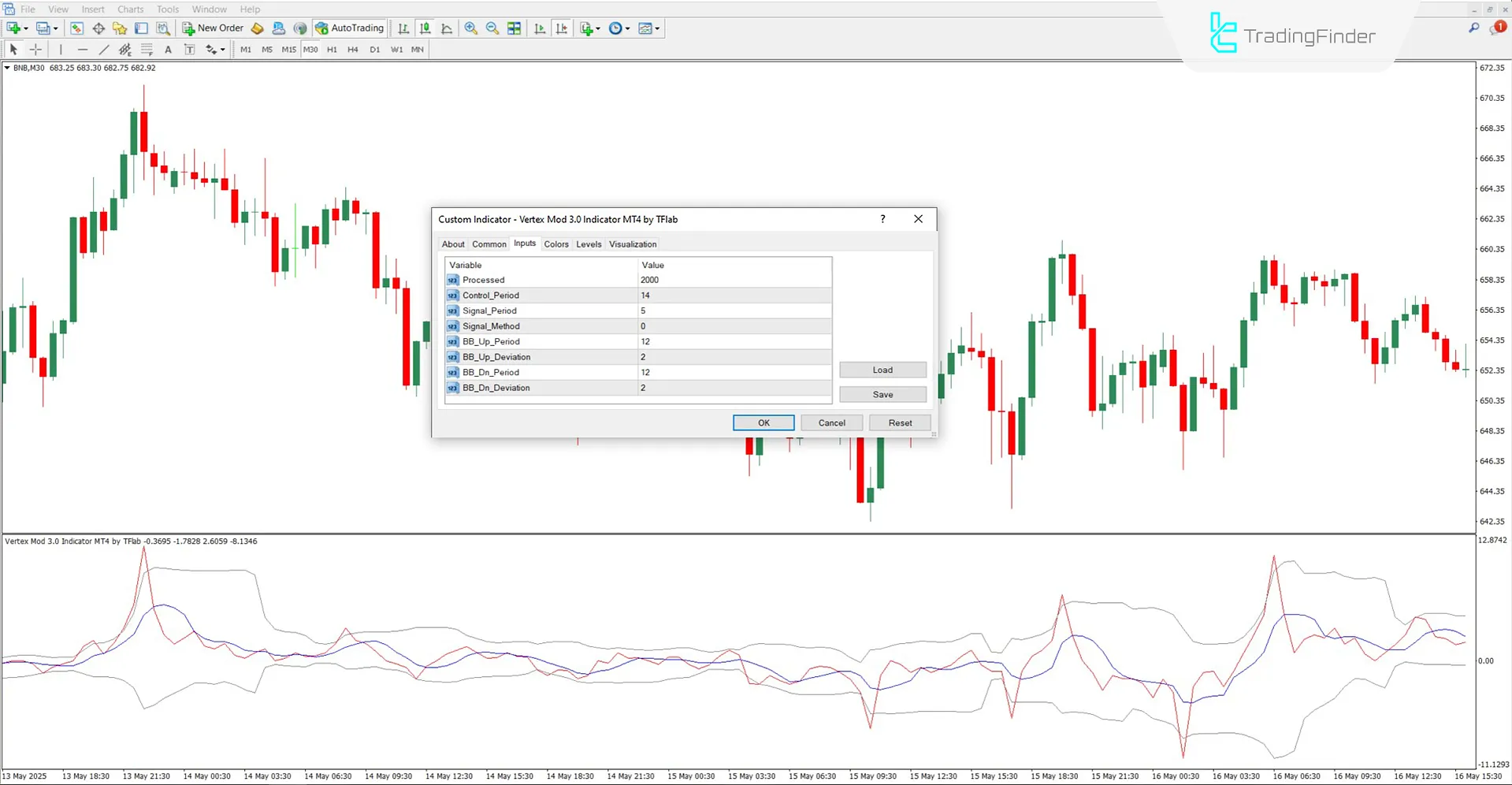Viewport: 1512px width, 785px height.
Task: Select the text annotation tool
Action: click(x=168, y=49)
